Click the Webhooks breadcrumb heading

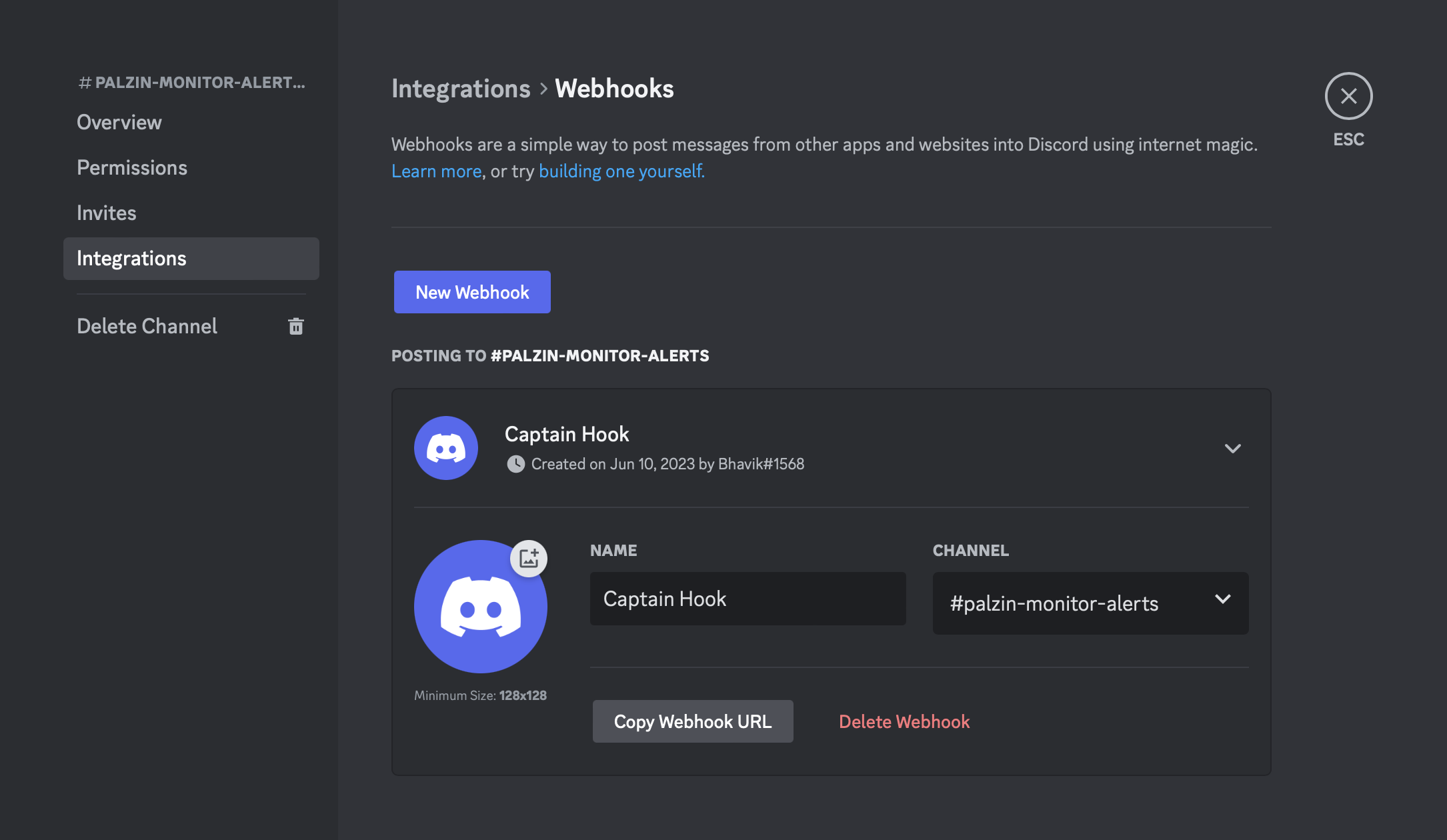click(x=614, y=89)
